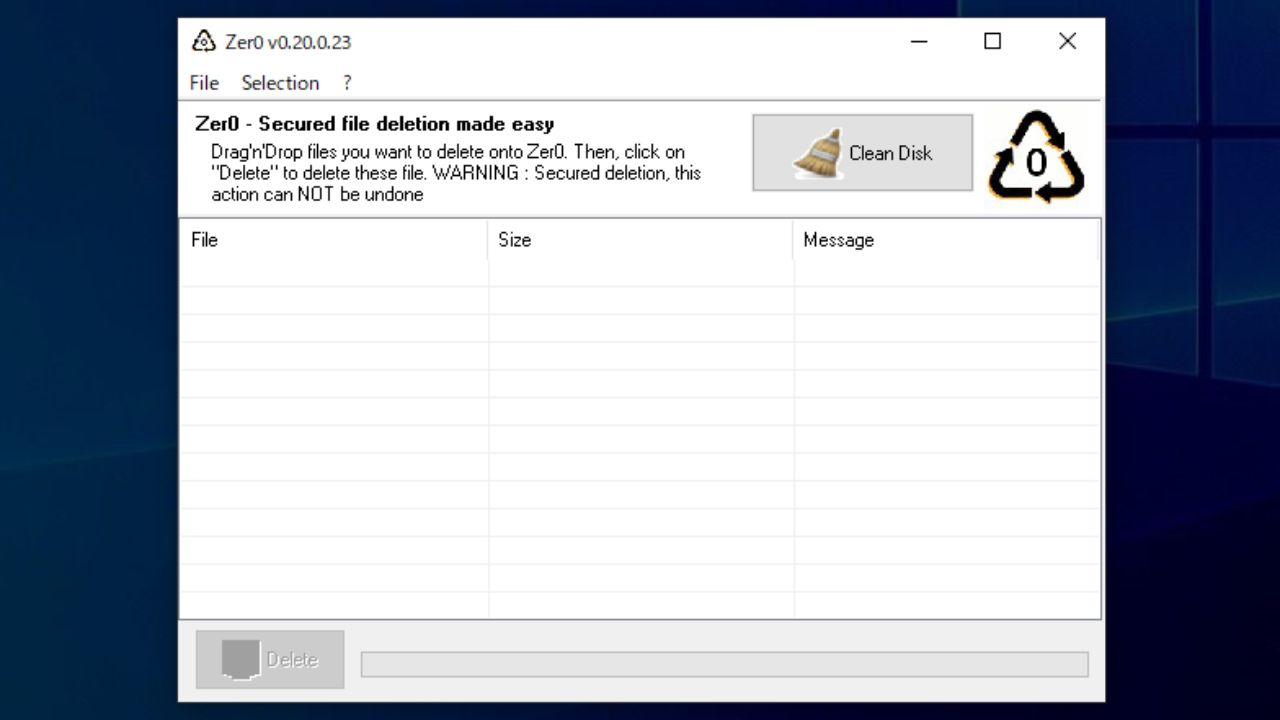Open the File menu
The height and width of the screenshot is (720, 1280).
click(204, 83)
